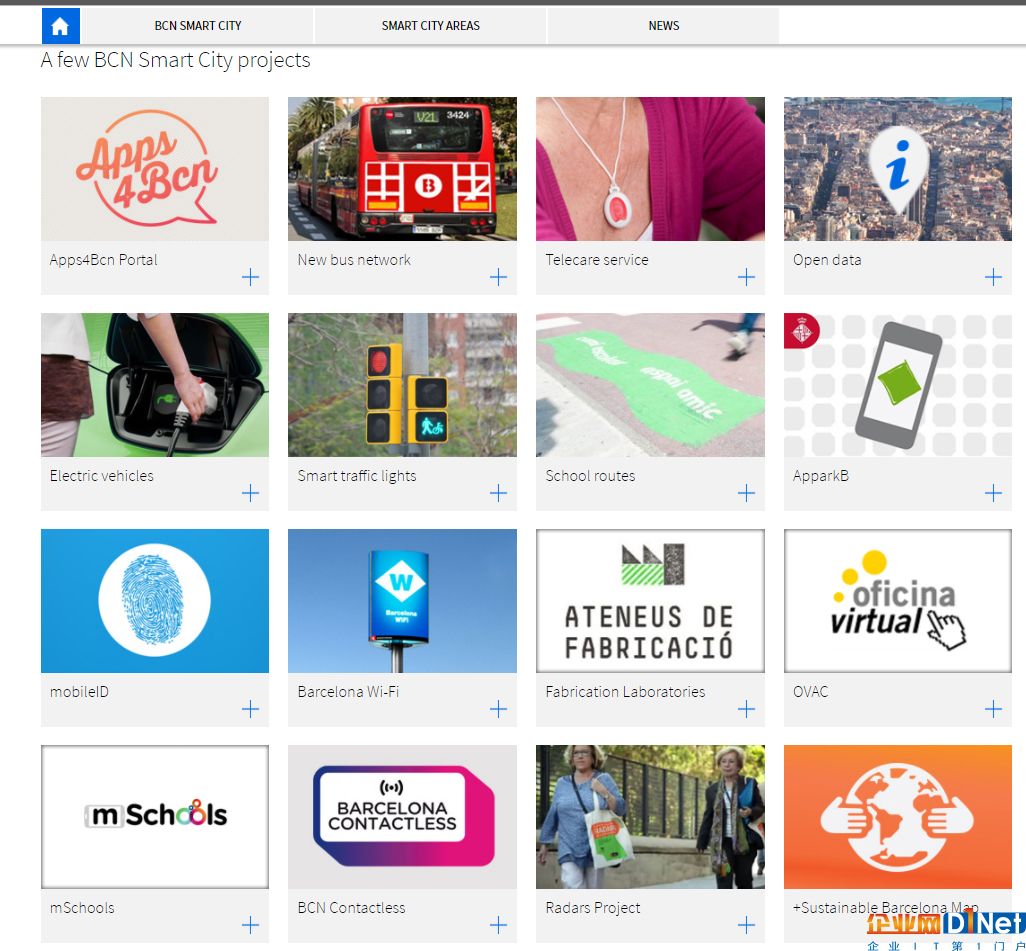The width and height of the screenshot is (1026, 951).
Task: Click the A few BCN Smart City projects heading
Action: click(175, 60)
